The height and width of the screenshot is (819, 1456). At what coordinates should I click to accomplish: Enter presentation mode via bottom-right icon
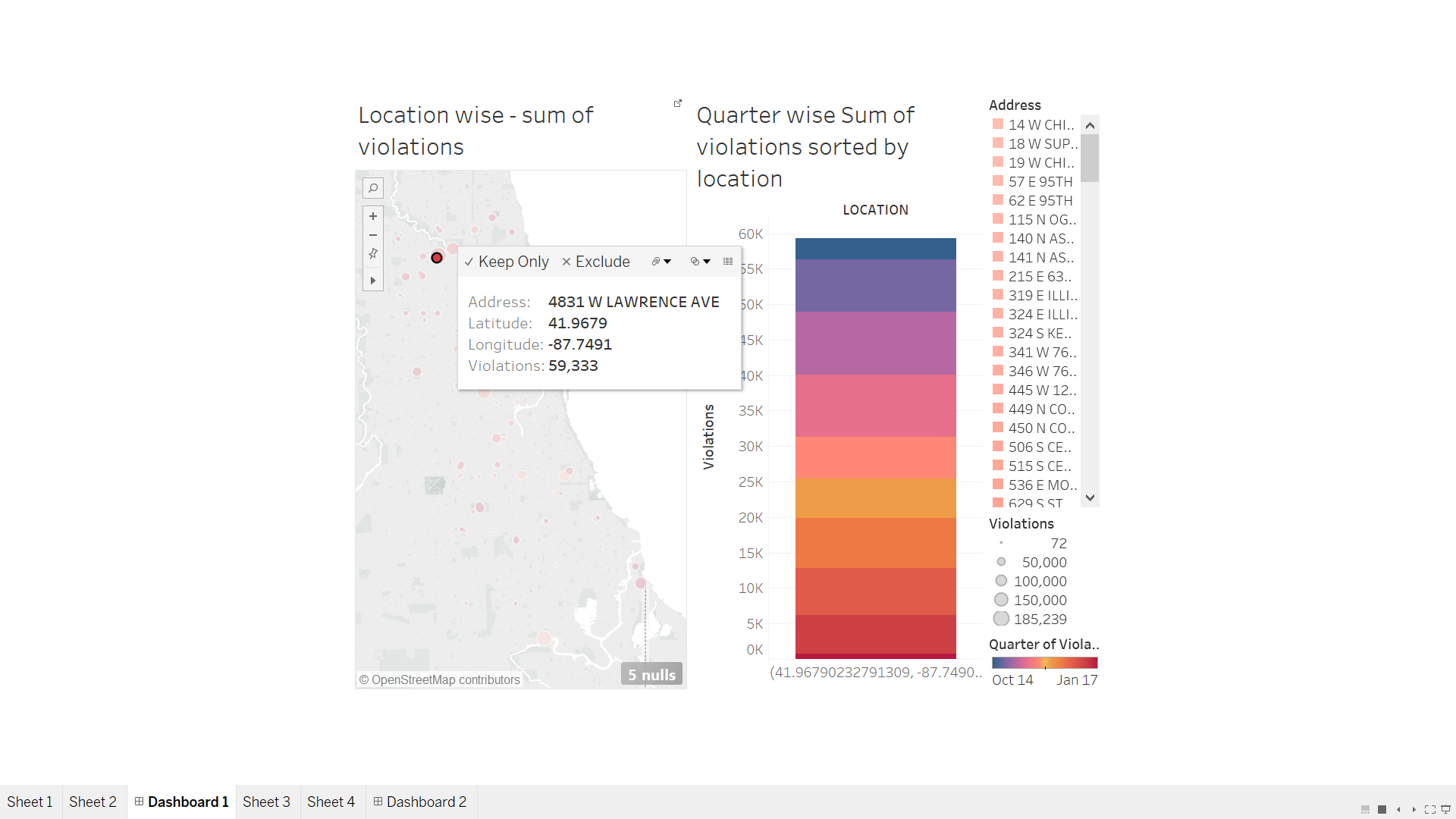click(x=1447, y=810)
